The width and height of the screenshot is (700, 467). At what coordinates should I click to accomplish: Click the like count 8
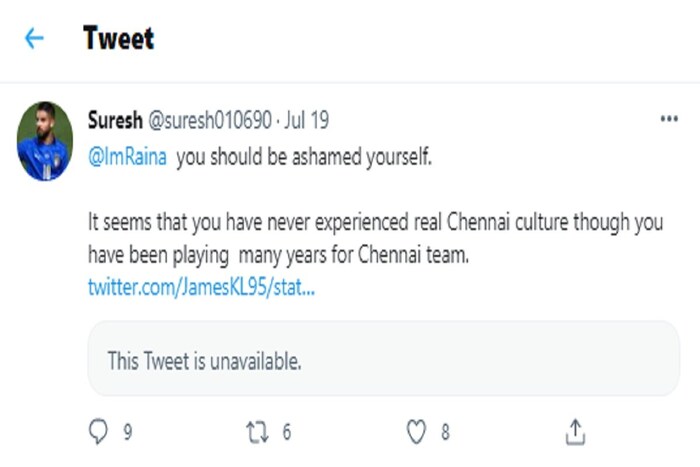click(445, 432)
